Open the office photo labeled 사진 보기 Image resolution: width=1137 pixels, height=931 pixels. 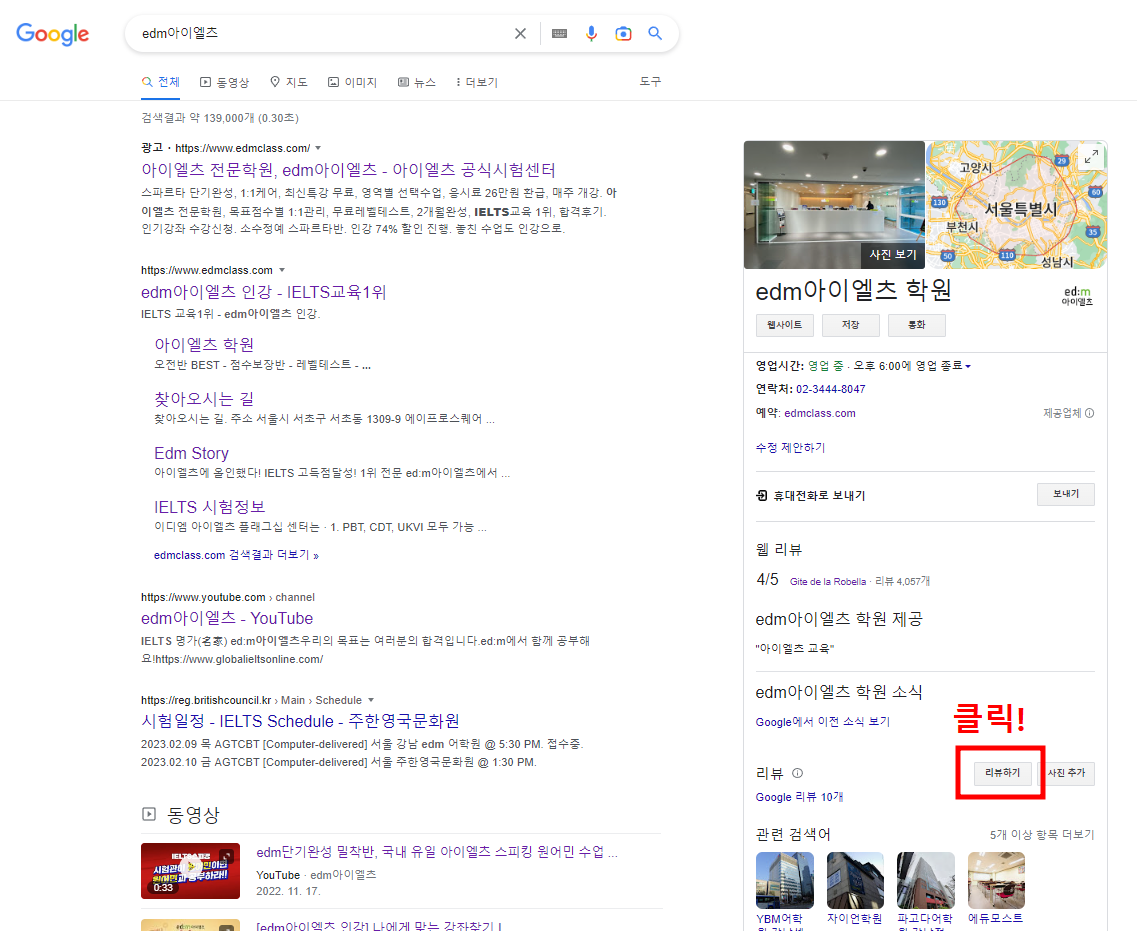[x=834, y=204]
